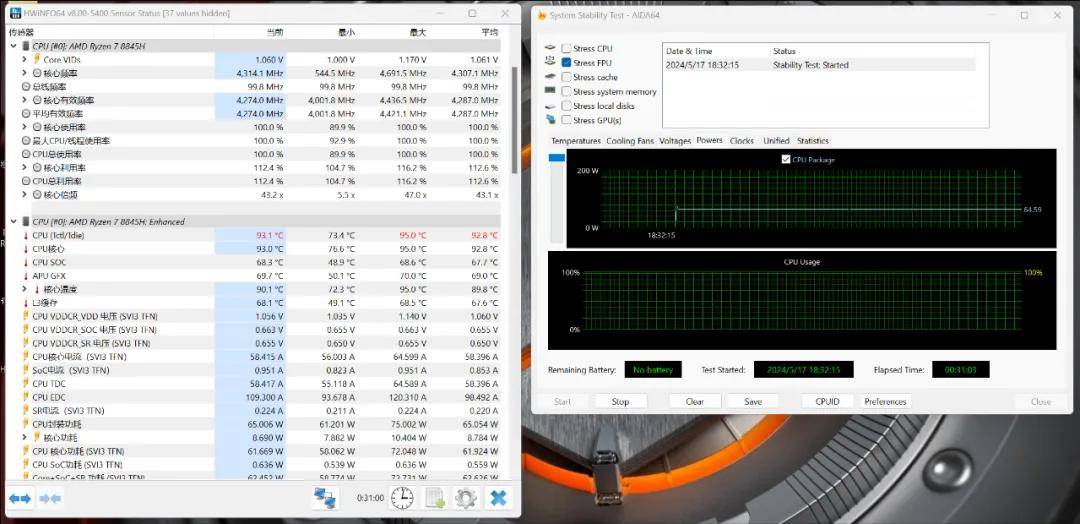Viewport: 1080px width, 524px height.
Task: Switch to the Temperatures tab
Action: [576, 140]
